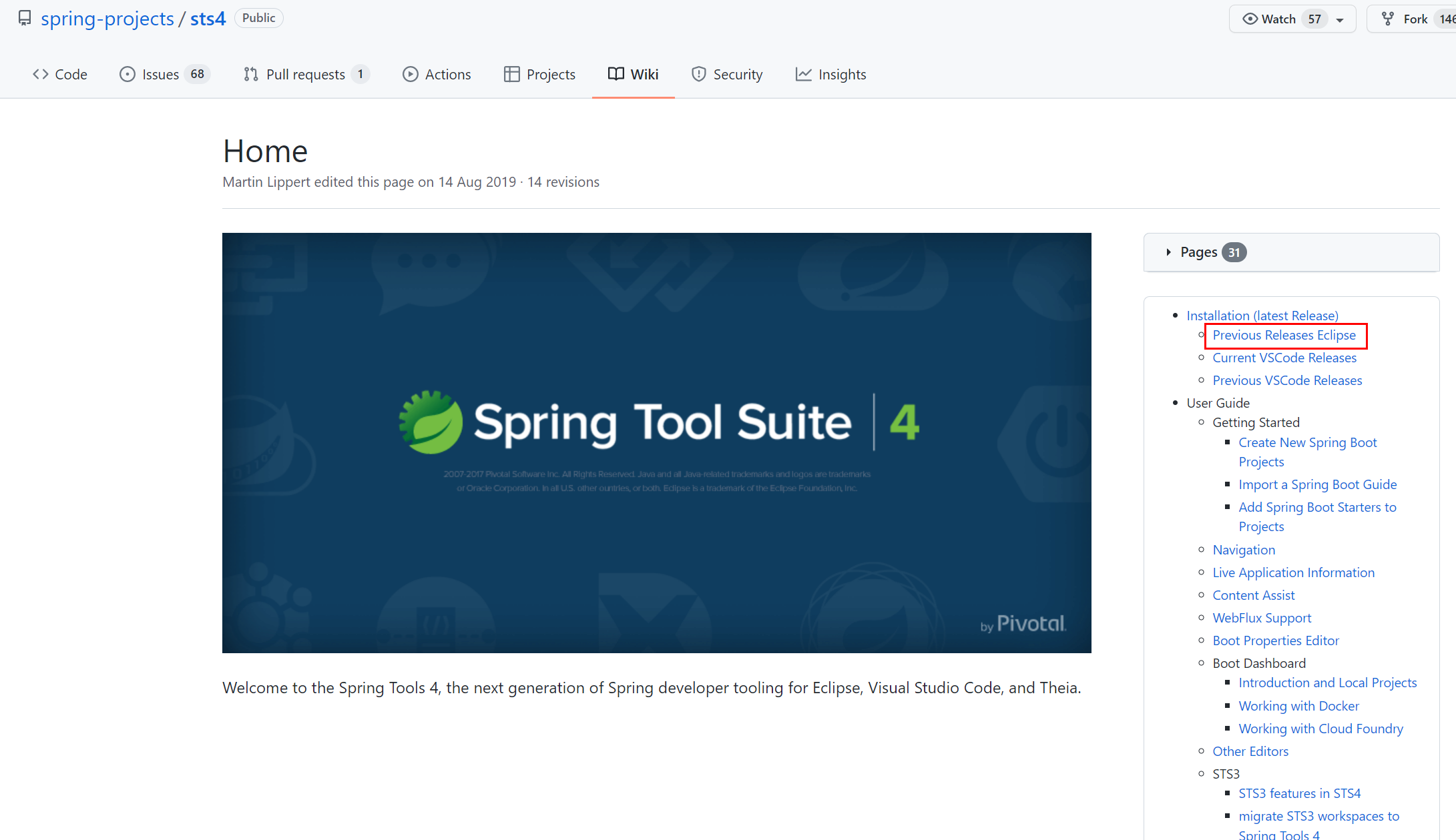1456x840 pixels.
Task: Open the Previous Releases Eclipse link
Action: click(x=1284, y=335)
